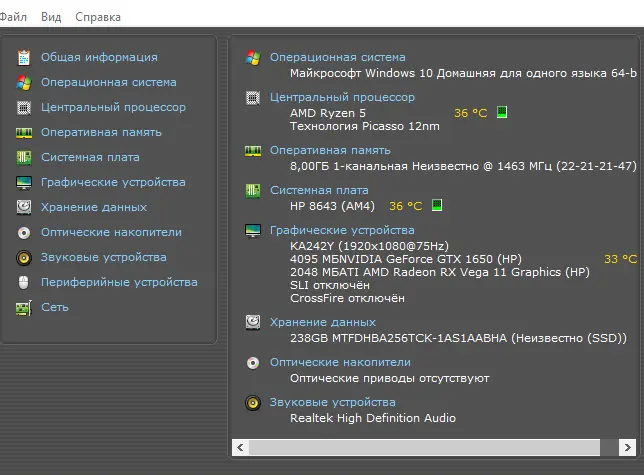This screenshot has width=644, height=475.
Task: Click the CPU chip icon in summary panel
Action: click(253, 98)
